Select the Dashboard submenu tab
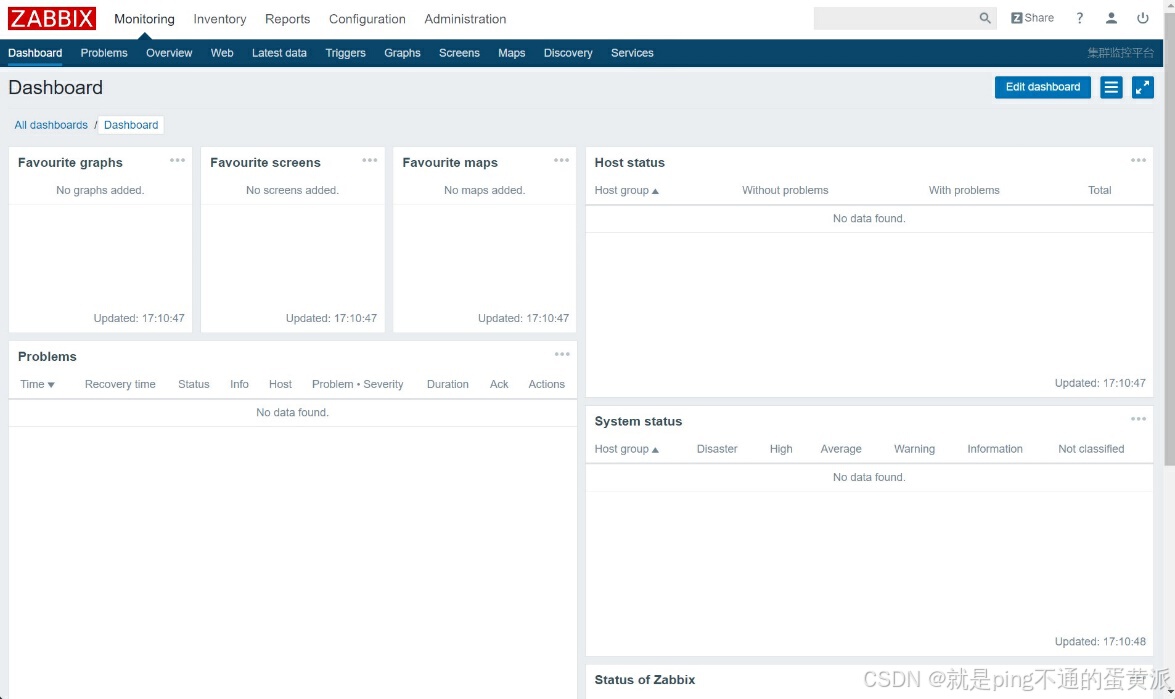Viewport: 1175px width, 699px height. click(35, 53)
